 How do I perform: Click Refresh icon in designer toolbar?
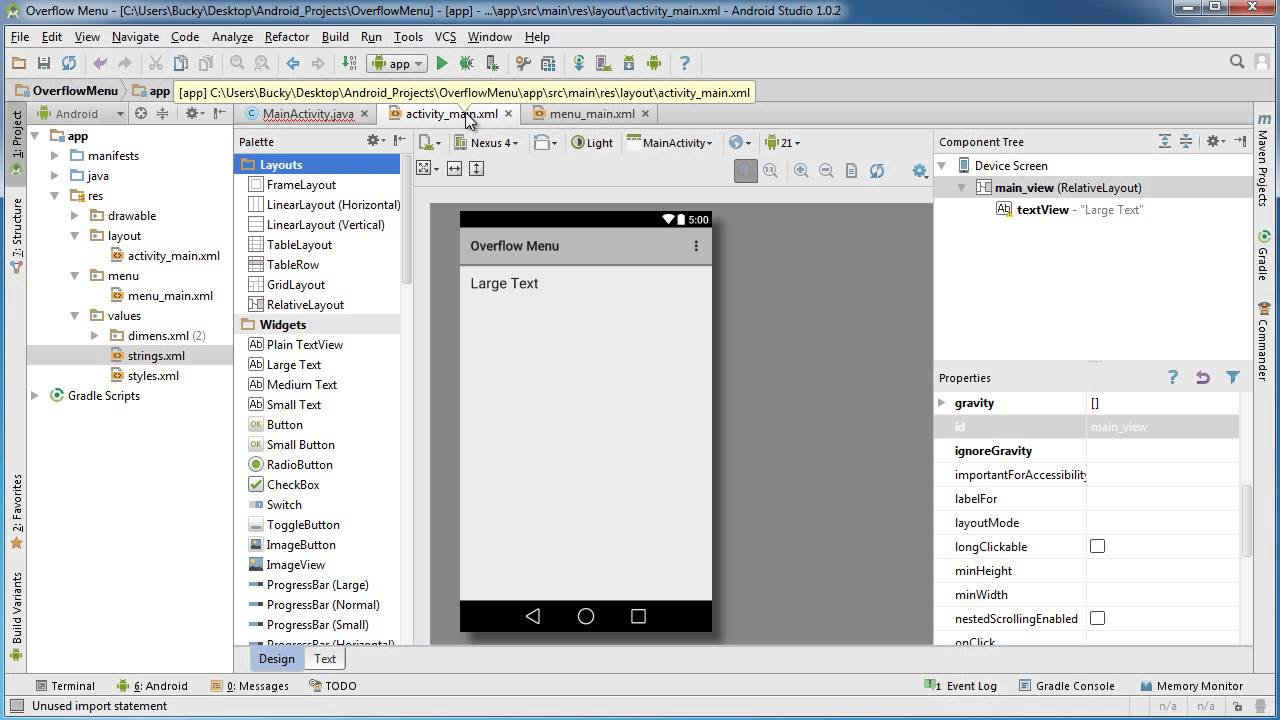point(877,171)
